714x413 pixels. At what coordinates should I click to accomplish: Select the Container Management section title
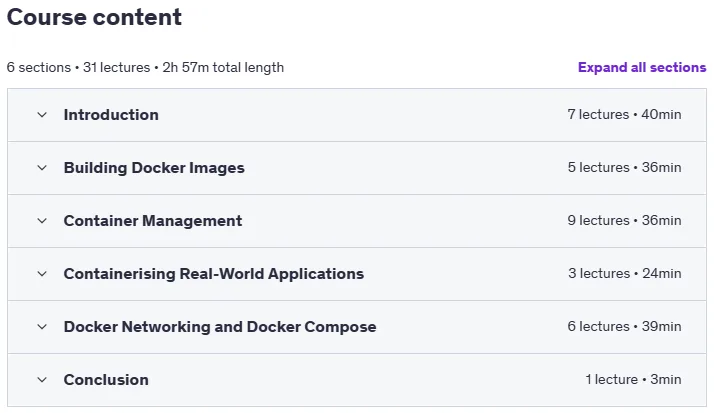pyautogui.click(x=153, y=221)
